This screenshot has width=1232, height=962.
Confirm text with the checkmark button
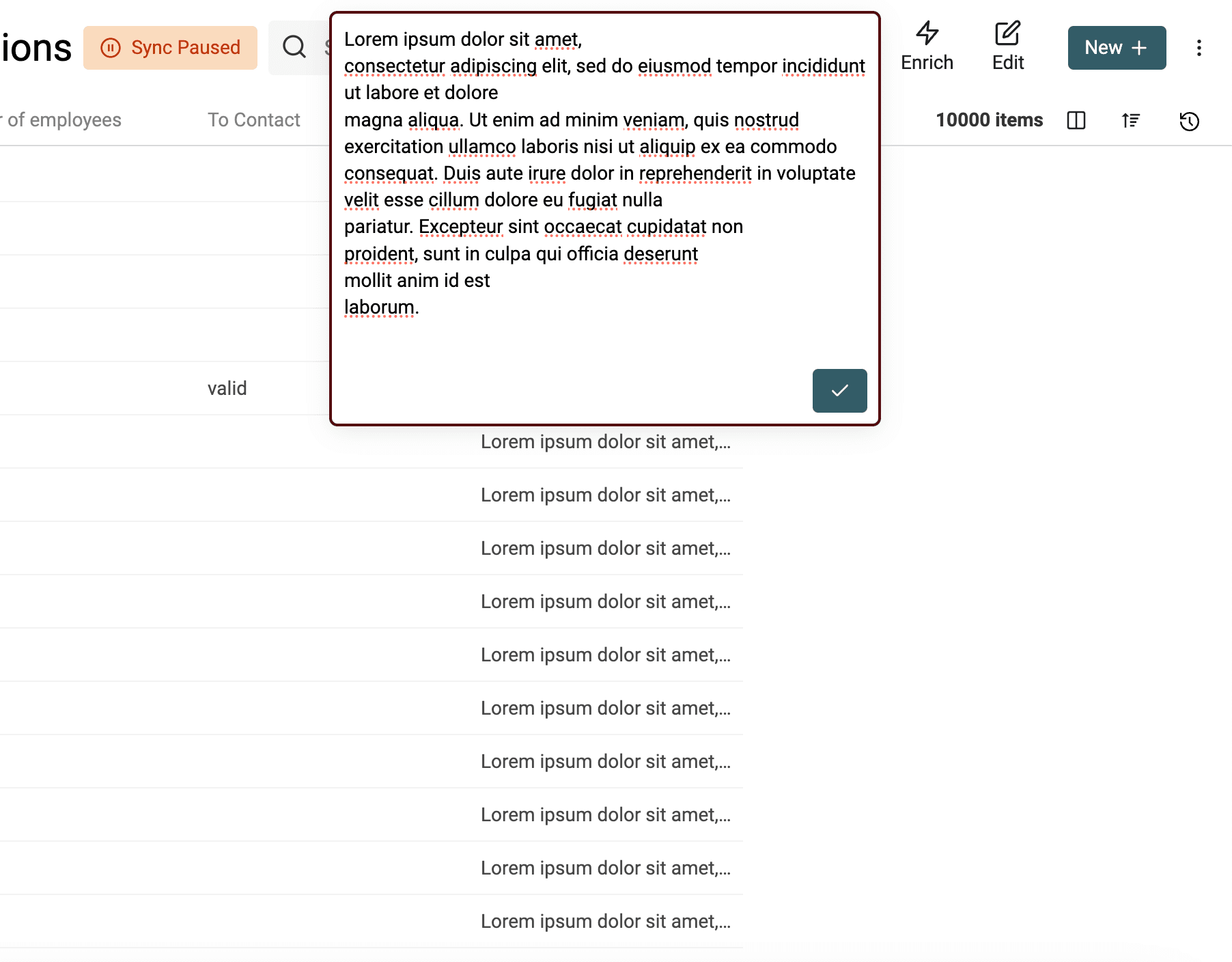click(x=839, y=391)
